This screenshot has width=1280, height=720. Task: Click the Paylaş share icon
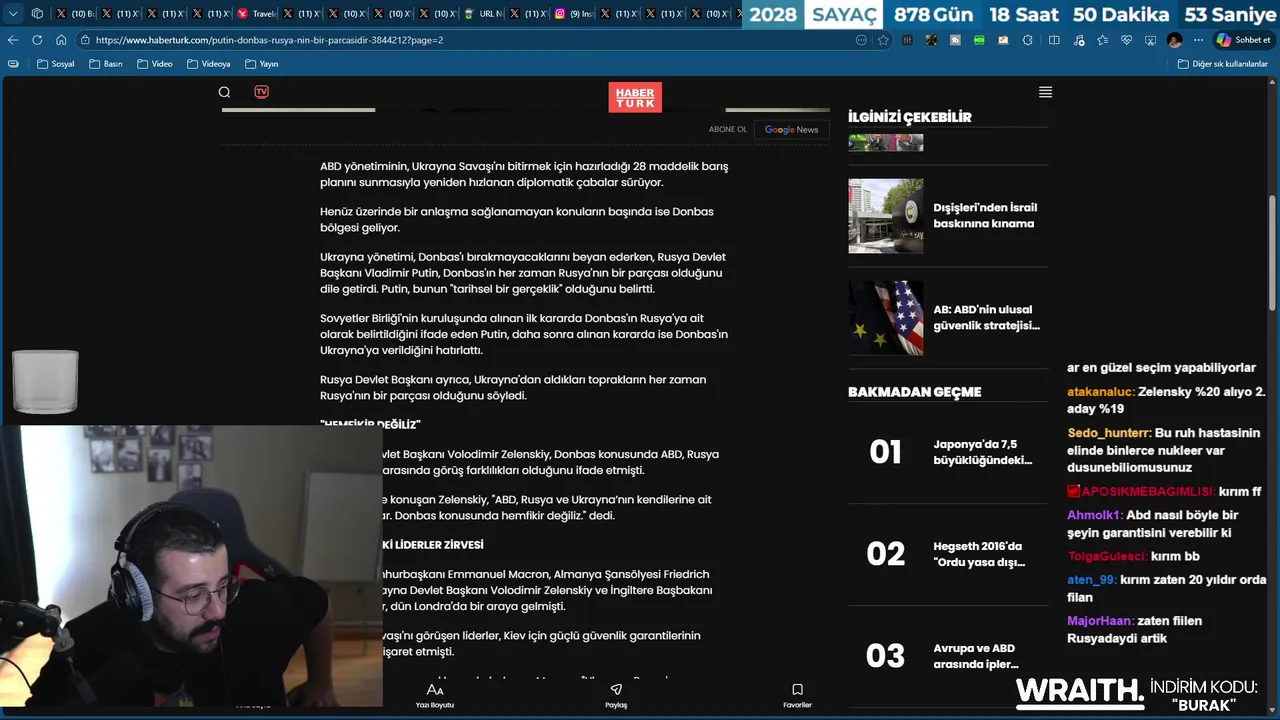tap(616, 690)
